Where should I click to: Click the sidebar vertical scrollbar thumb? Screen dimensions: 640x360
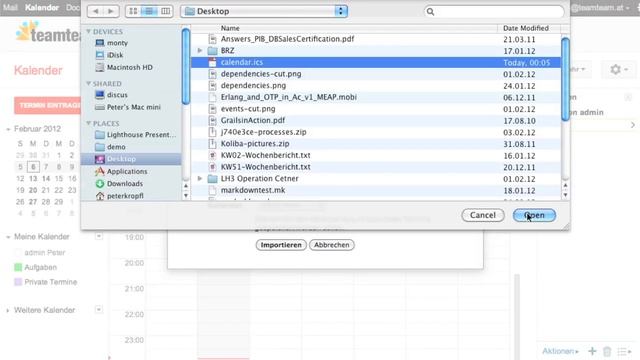[186, 67]
